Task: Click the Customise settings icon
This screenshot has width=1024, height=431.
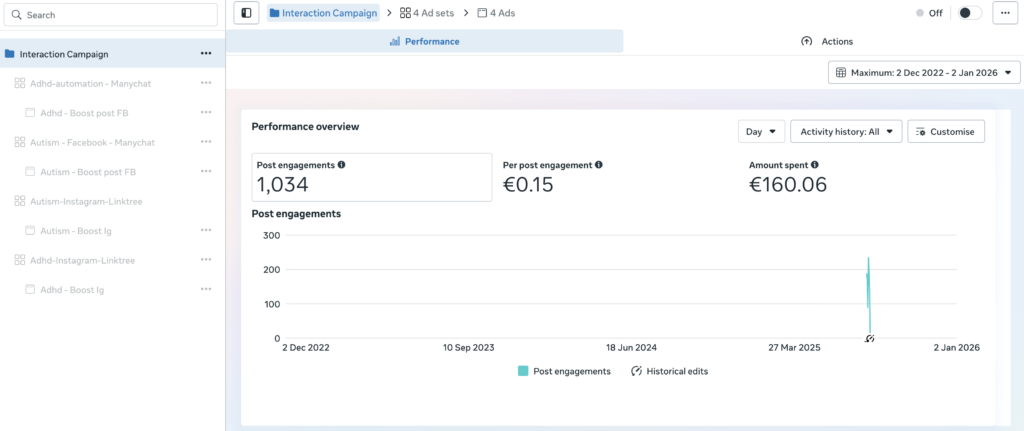Action: [920, 131]
